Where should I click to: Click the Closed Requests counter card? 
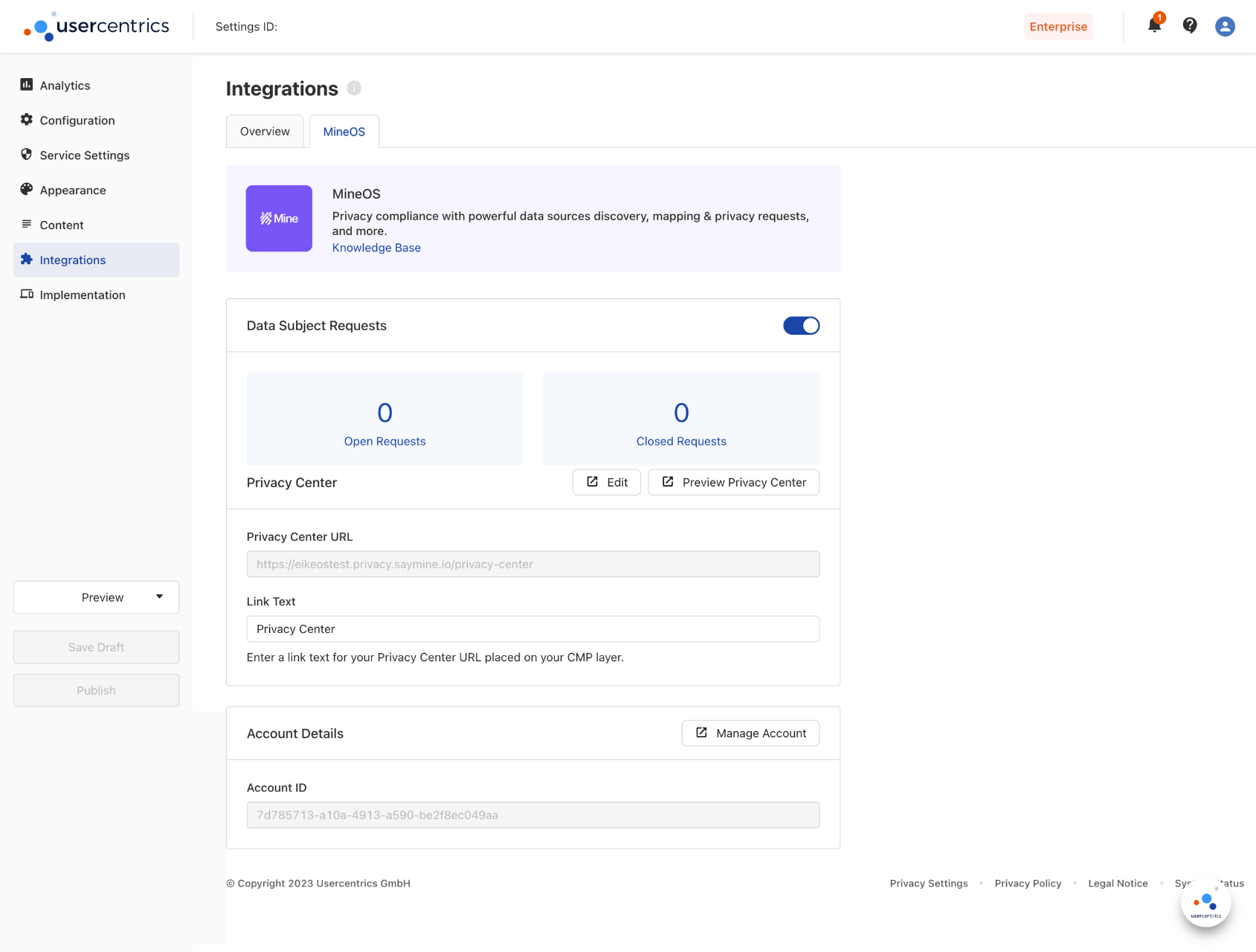(x=681, y=419)
